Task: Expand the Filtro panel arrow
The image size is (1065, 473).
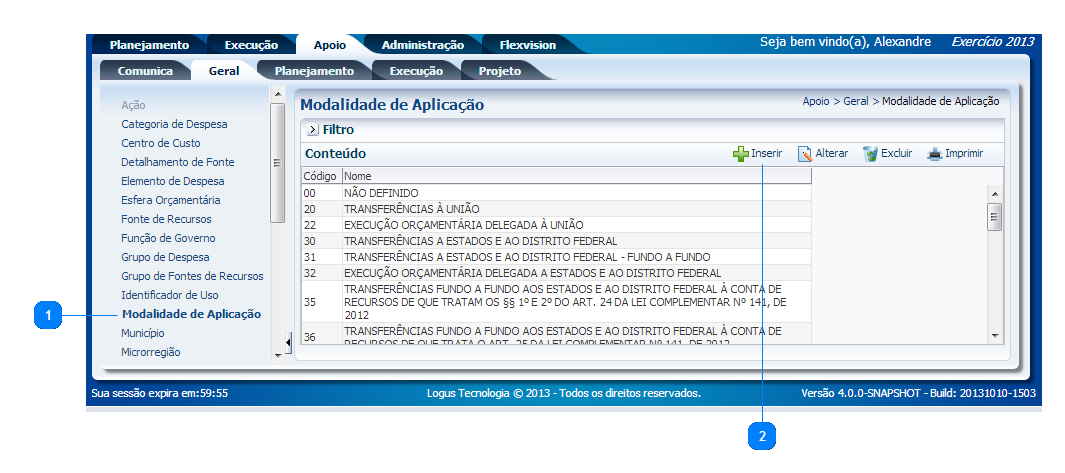Action: tap(312, 130)
